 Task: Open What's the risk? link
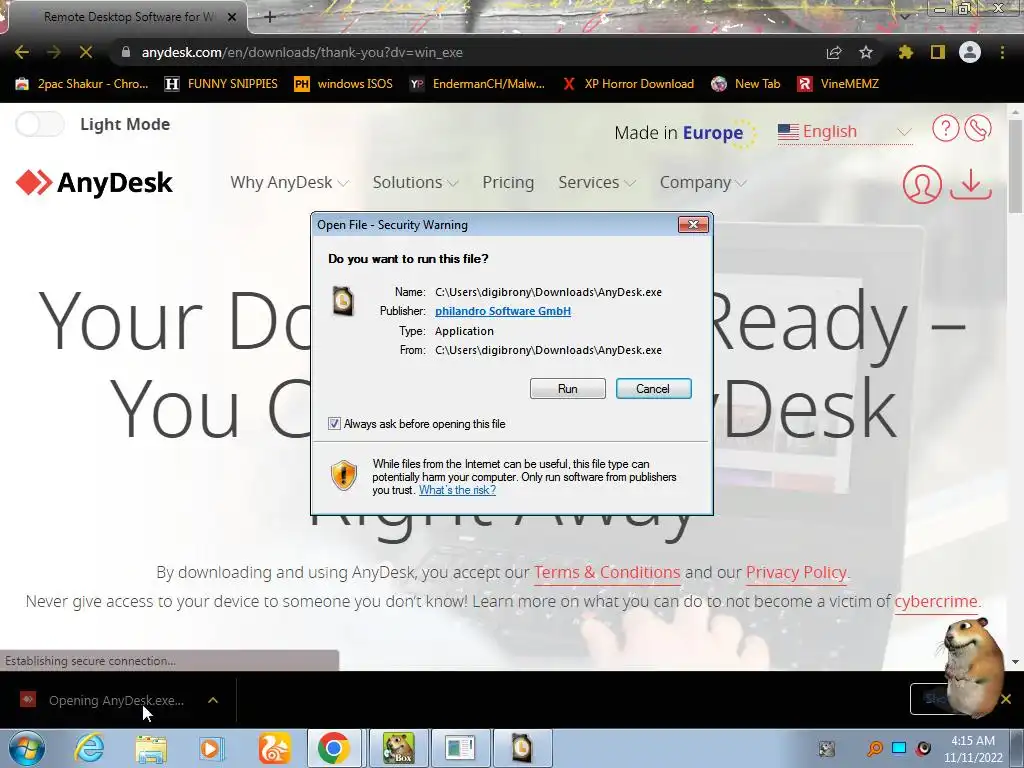coord(457,490)
